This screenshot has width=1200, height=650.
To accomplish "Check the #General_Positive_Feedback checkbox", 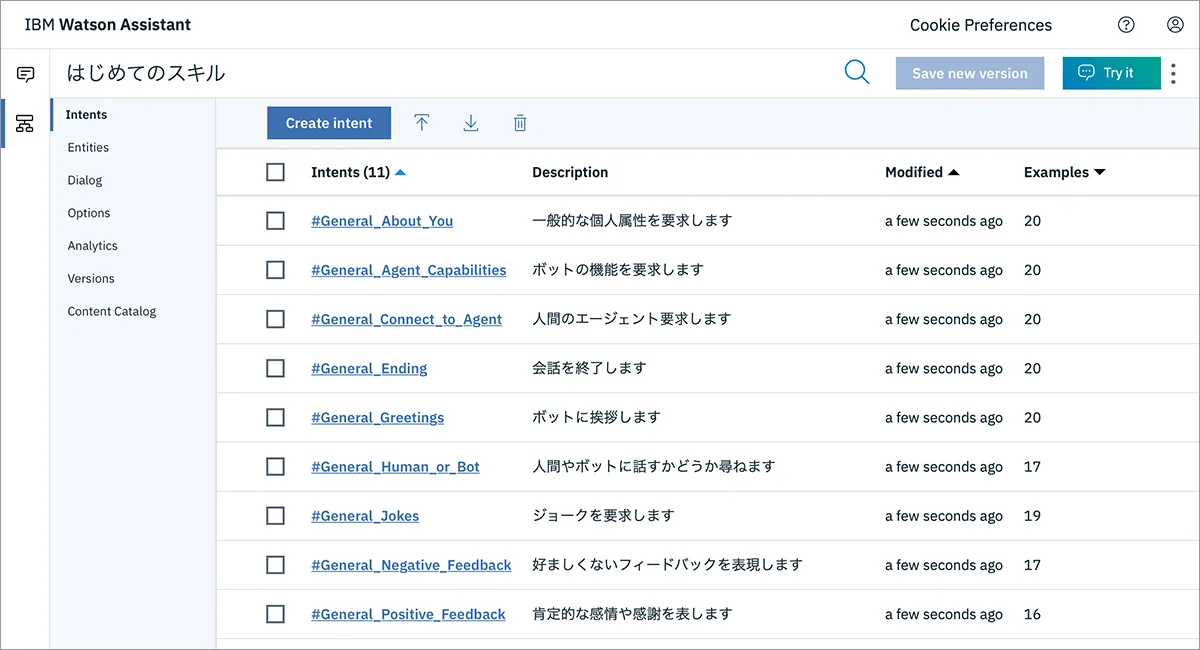I will coord(276,614).
